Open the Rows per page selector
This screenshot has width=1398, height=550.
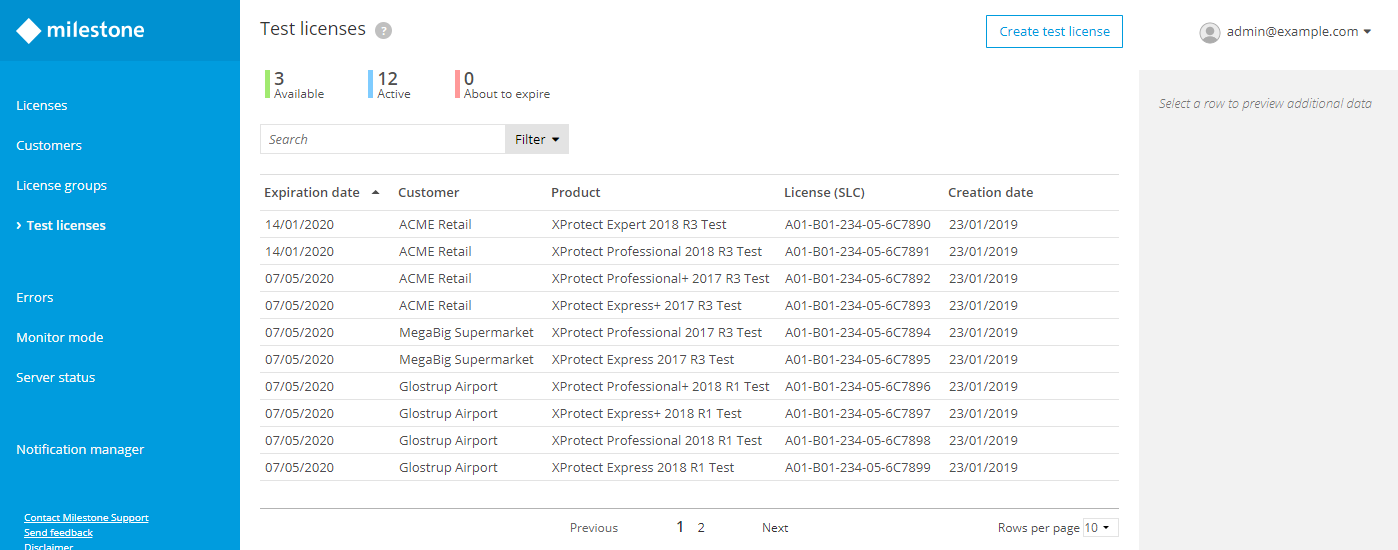coord(1100,528)
